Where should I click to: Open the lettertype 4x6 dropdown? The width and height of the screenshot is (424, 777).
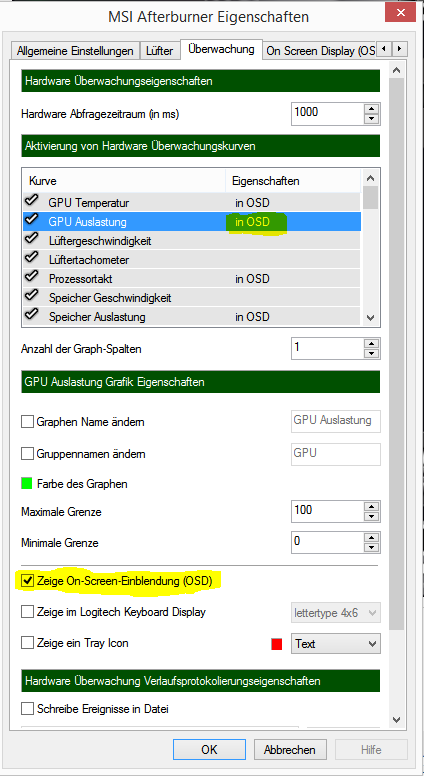click(x=335, y=612)
